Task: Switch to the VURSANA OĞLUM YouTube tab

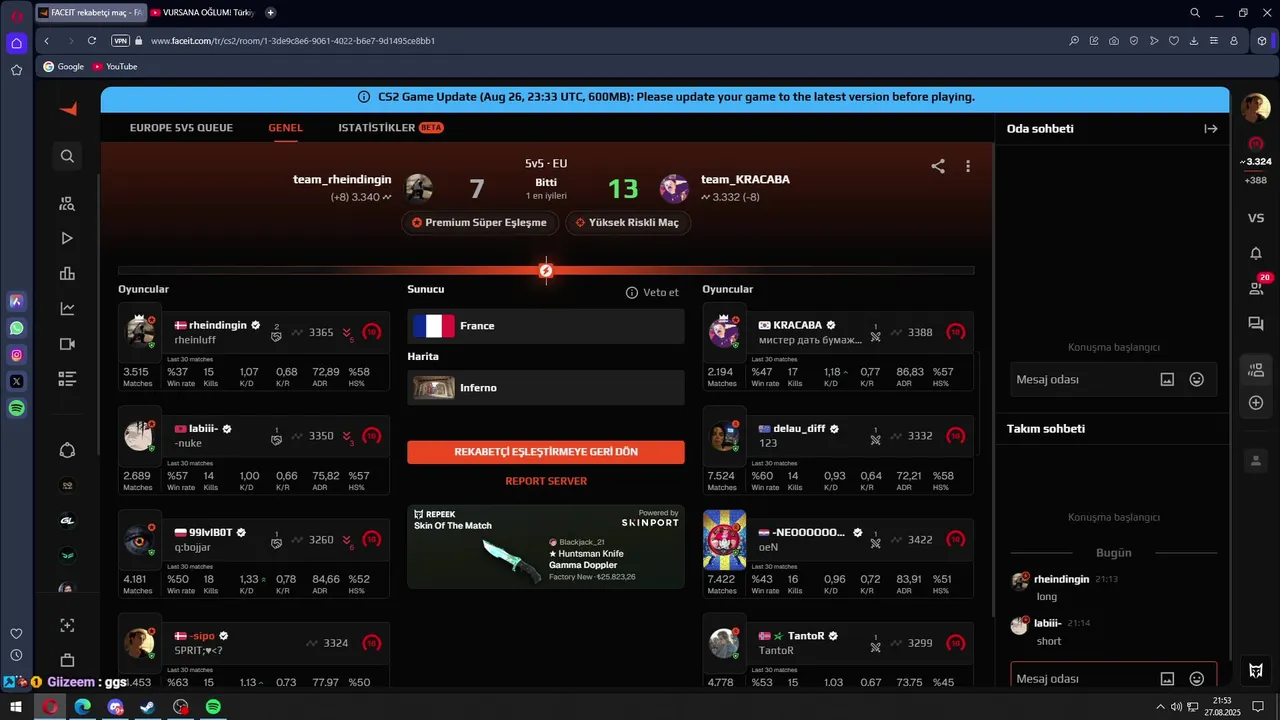Action: [201, 13]
